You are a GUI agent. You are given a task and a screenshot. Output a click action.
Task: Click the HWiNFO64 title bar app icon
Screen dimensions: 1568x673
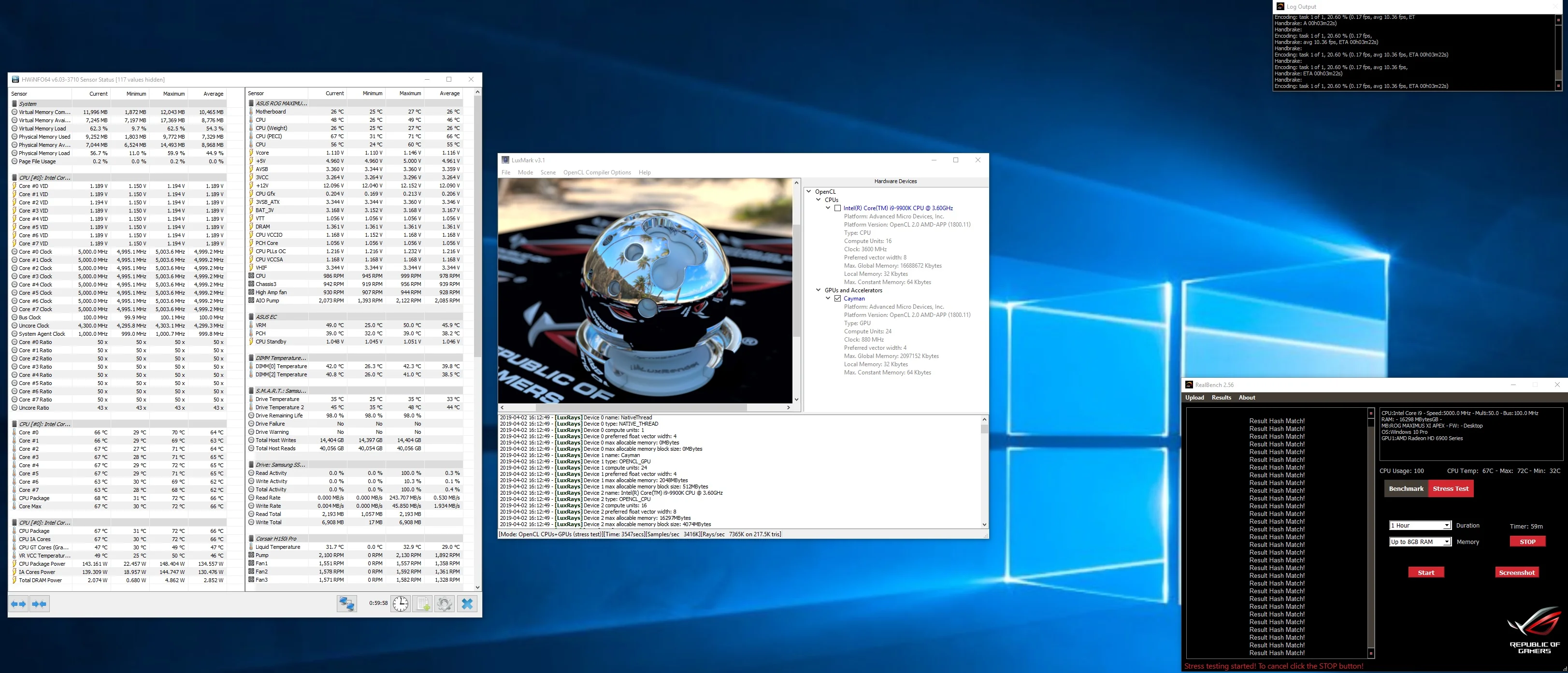point(15,79)
